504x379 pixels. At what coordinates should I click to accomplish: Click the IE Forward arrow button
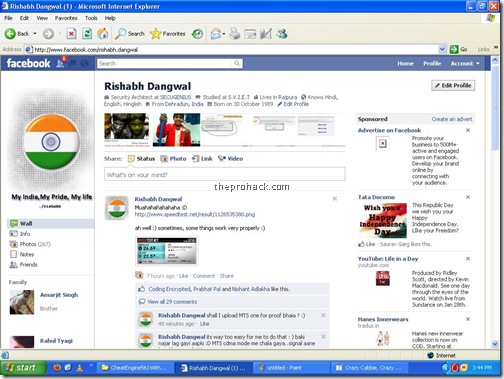[48, 33]
